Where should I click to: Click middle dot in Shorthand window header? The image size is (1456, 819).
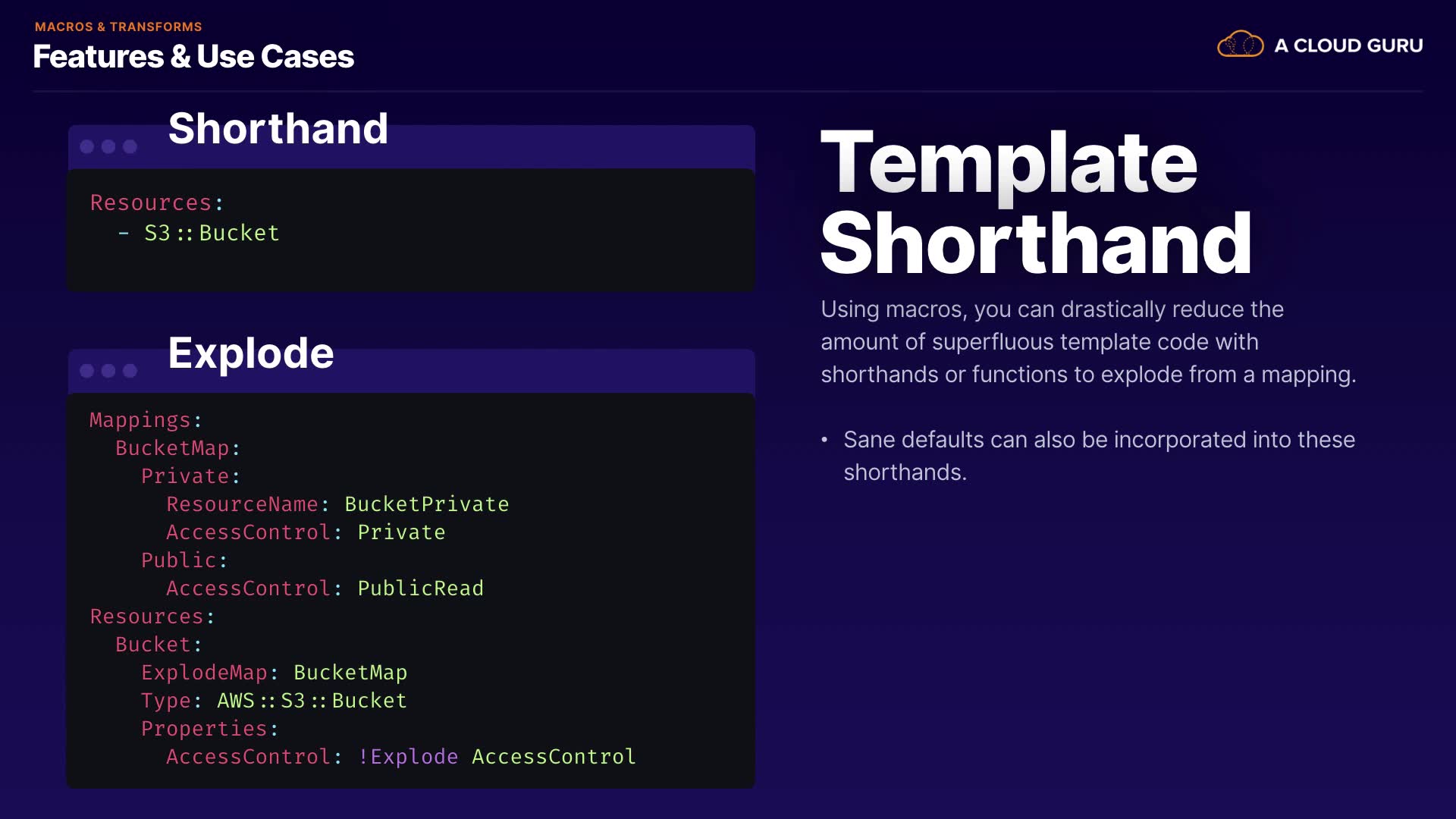tap(108, 146)
